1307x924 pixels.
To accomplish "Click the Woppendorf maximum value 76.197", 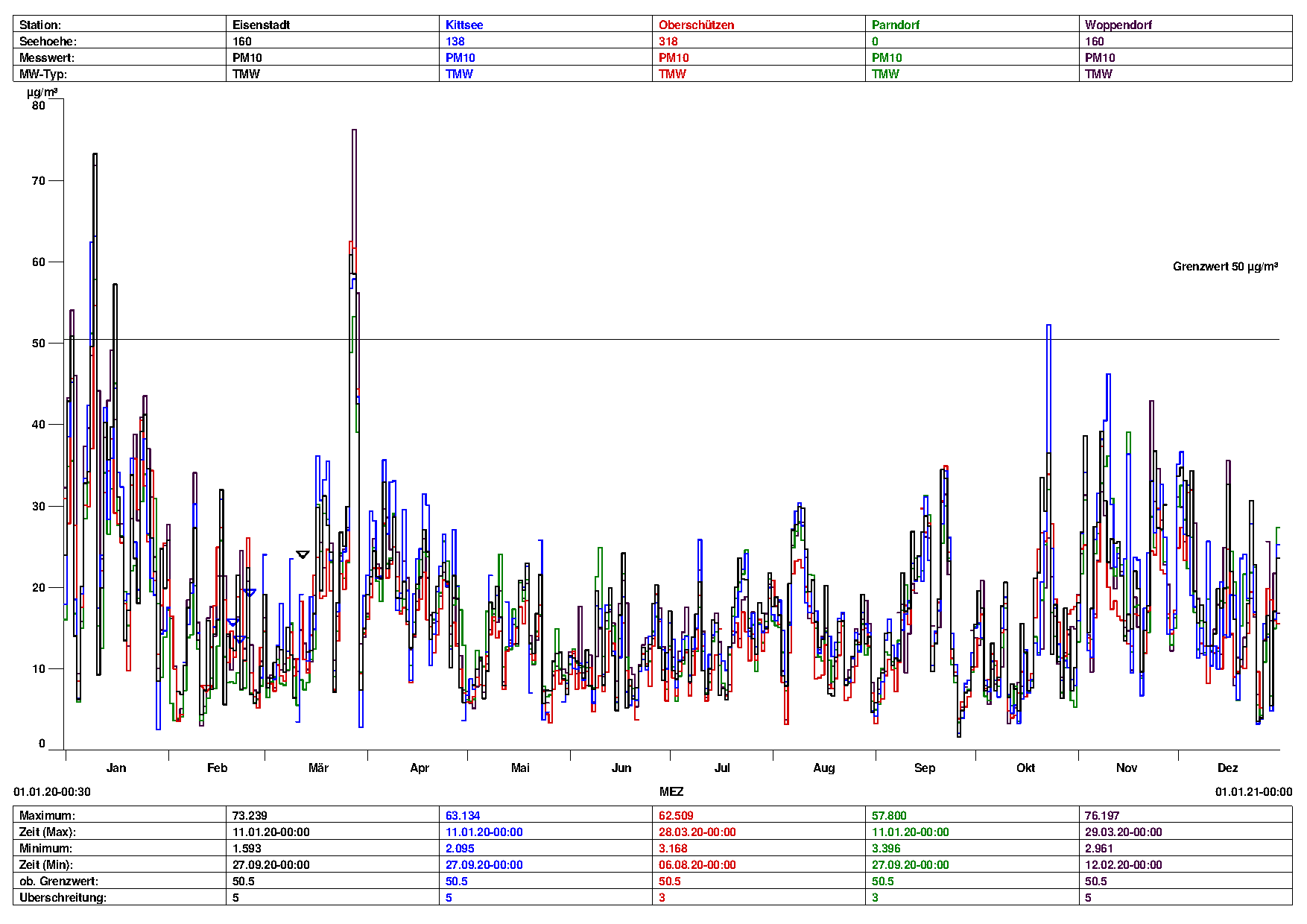I will pyautogui.click(x=1102, y=815).
